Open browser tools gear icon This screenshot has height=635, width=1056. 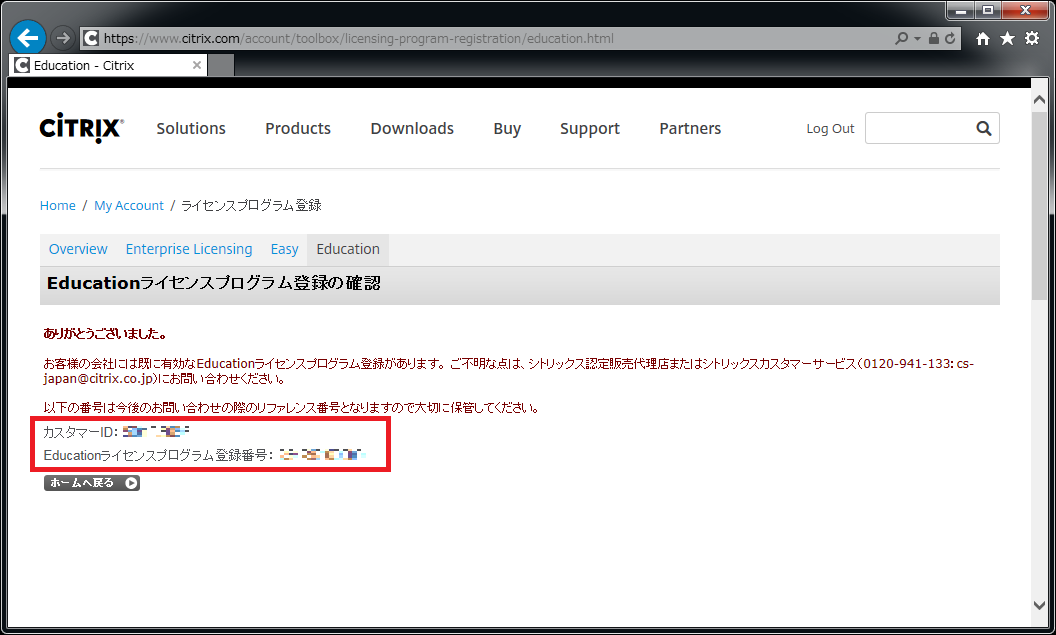[x=1031, y=38]
